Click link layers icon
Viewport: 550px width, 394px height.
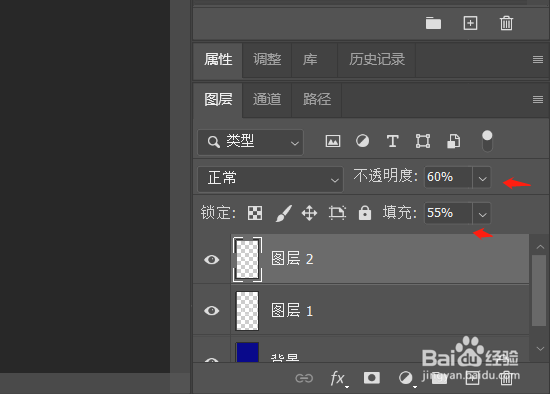click(x=304, y=378)
